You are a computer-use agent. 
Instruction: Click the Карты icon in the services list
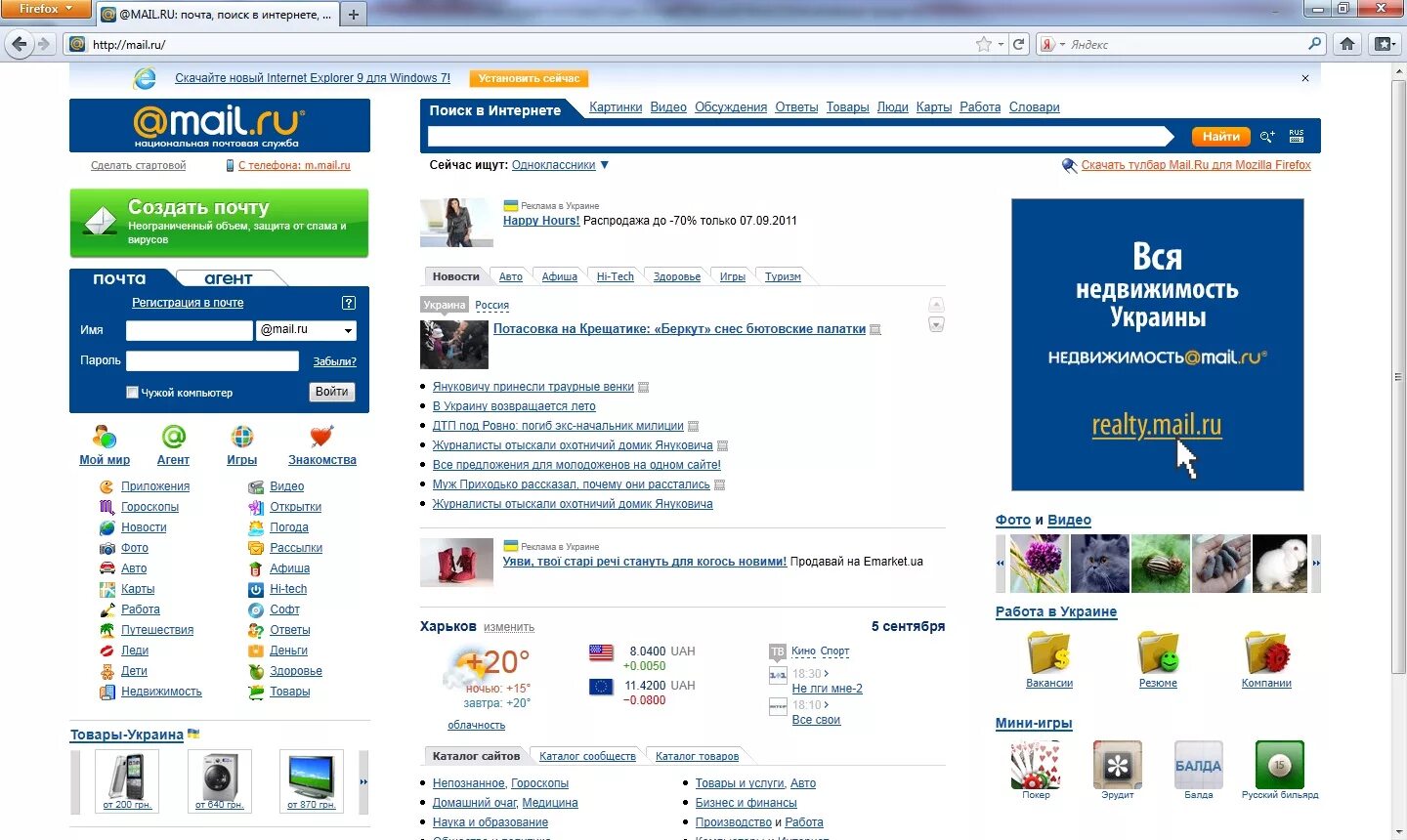[107, 589]
